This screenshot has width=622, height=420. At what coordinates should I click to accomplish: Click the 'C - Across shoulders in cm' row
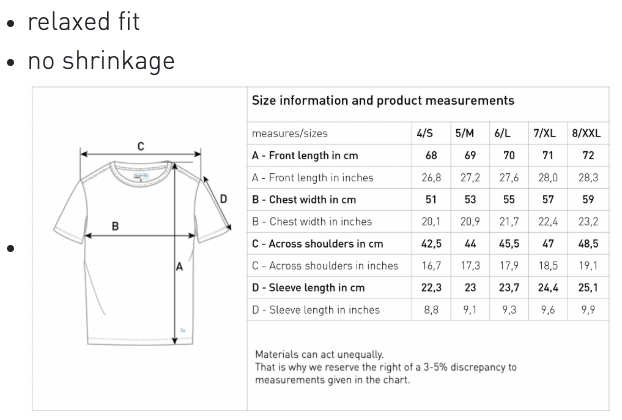[428, 244]
